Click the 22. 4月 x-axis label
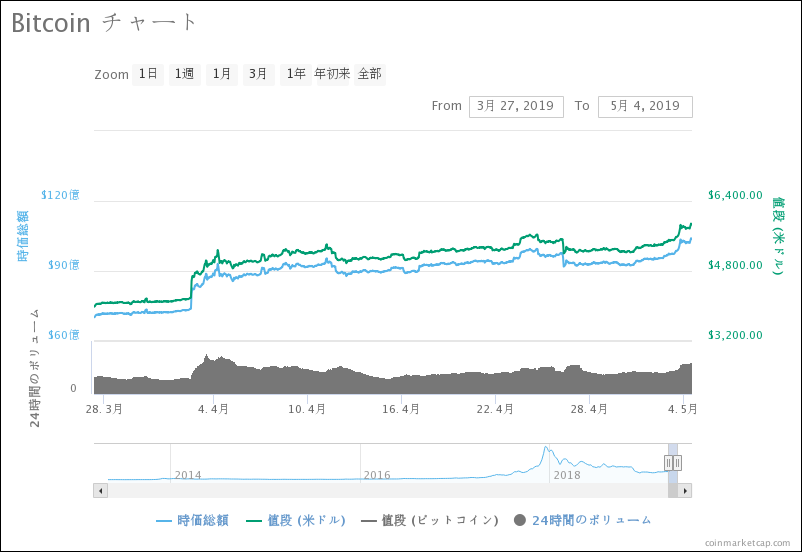The width and height of the screenshot is (802, 552). 495,409
